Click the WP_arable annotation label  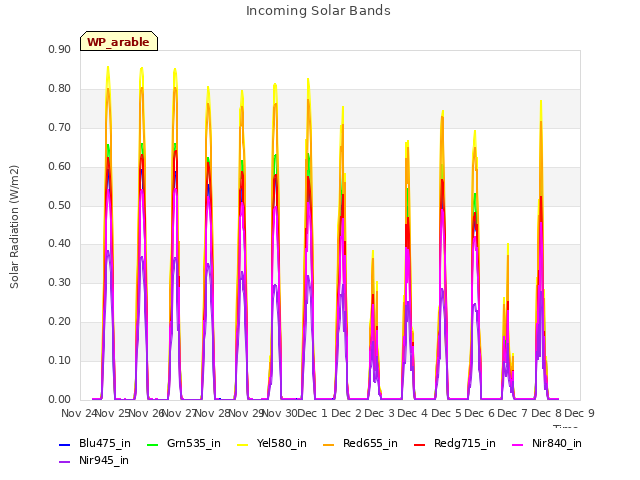pos(118,42)
